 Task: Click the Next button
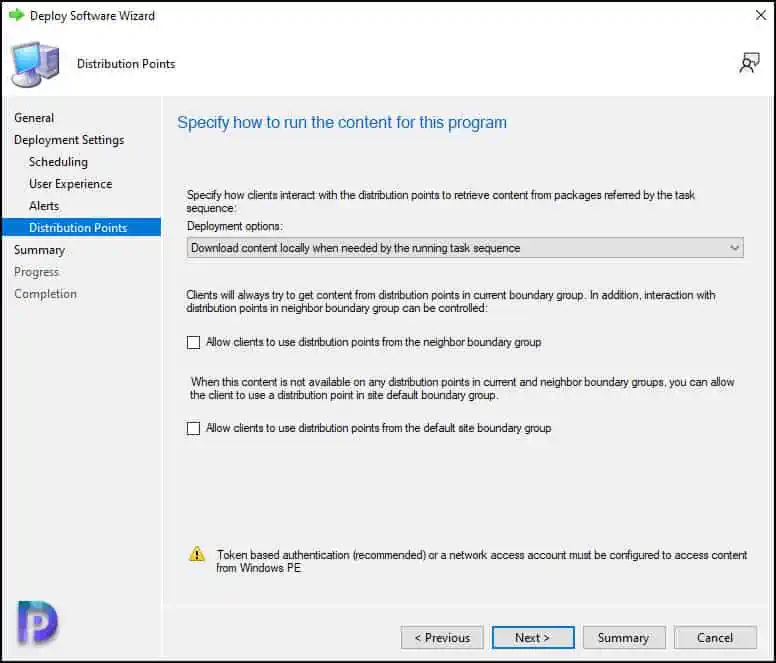click(533, 638)
